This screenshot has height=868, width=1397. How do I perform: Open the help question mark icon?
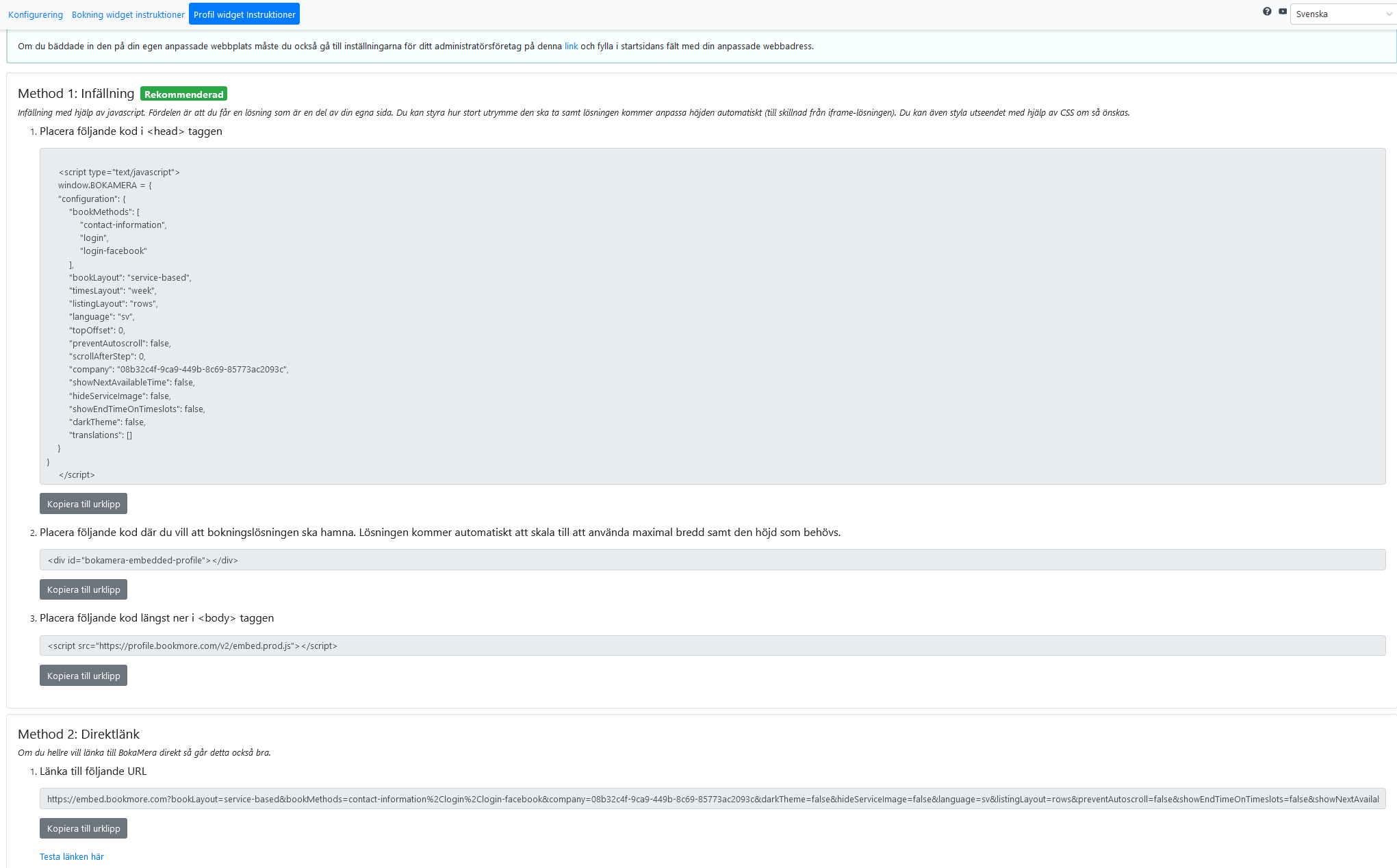1267,12
